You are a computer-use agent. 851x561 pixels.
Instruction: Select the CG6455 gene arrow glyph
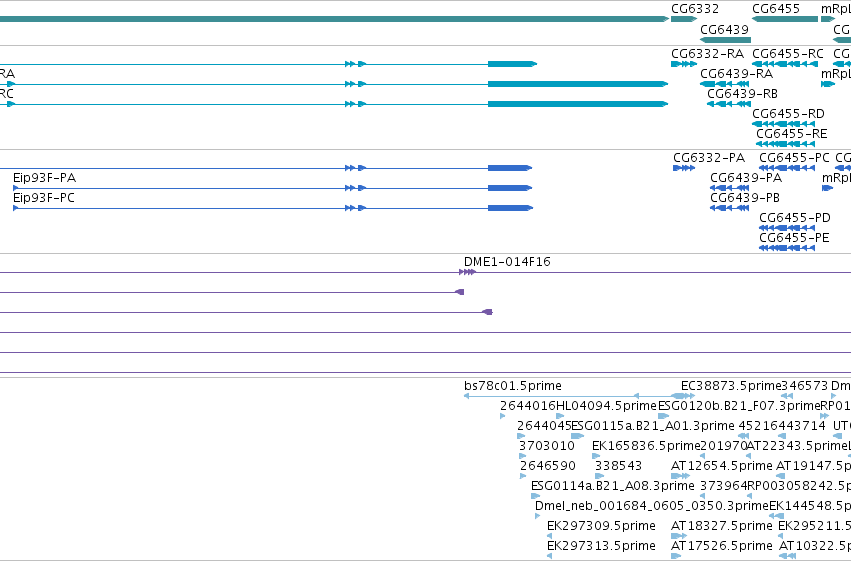coord(785,19)
